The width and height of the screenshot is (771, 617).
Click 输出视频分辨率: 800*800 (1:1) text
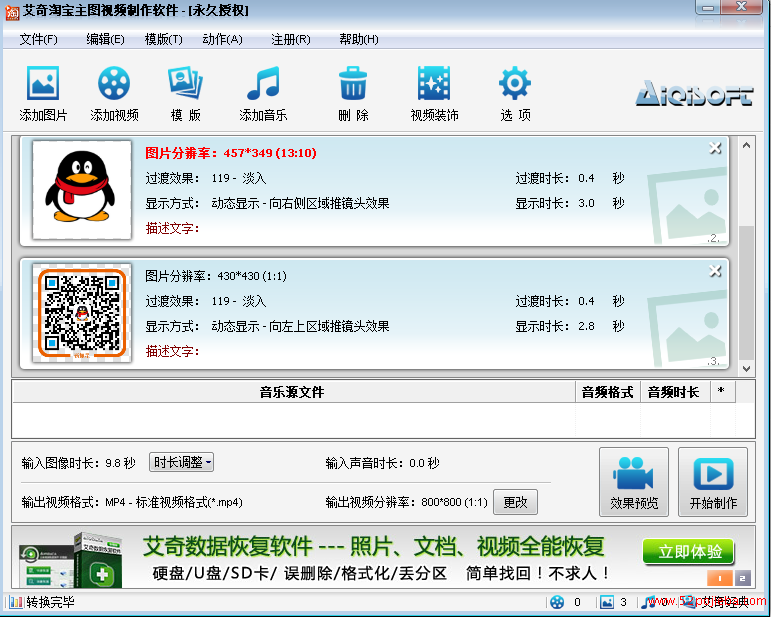point(406,502)
